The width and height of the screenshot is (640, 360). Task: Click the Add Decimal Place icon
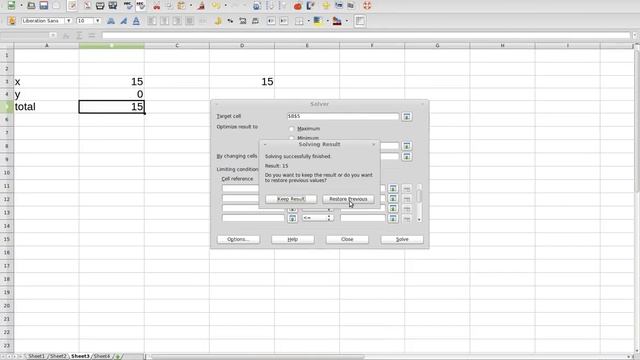pyautogui.click(x=243, y=21)
